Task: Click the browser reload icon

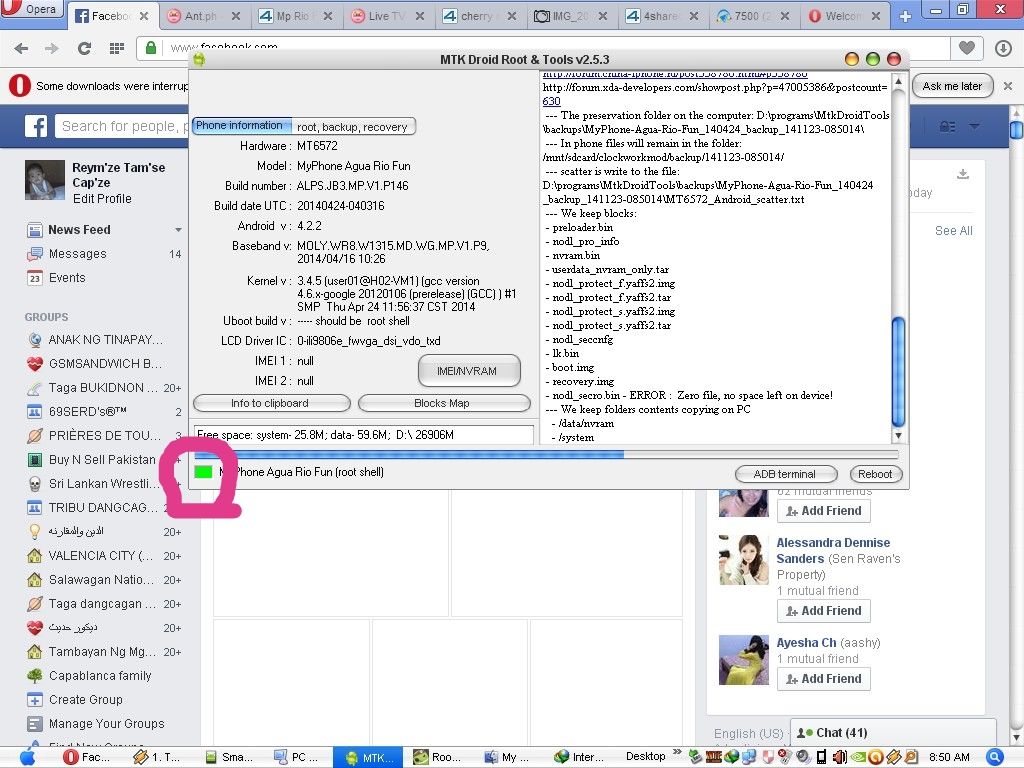Action: [84, 48]
